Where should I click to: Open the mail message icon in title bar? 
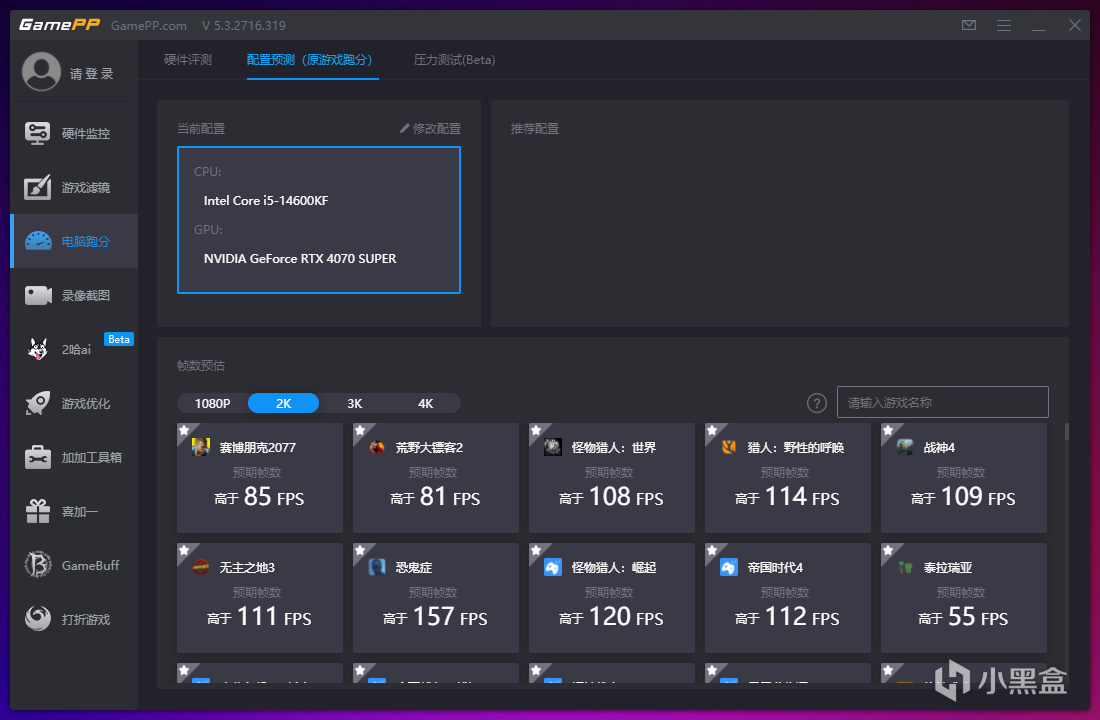969,25
